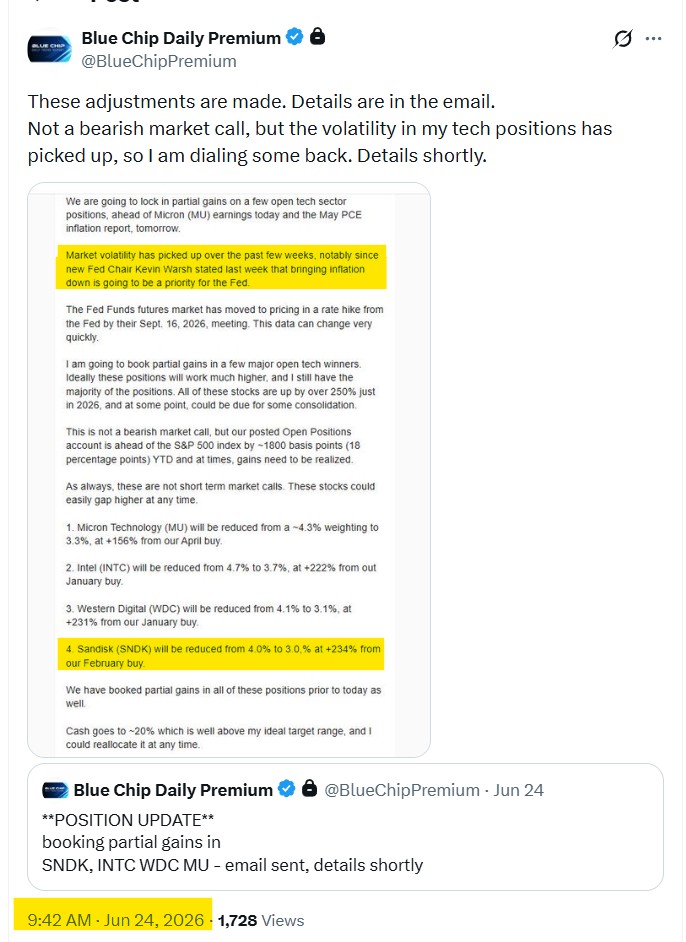686x942 pixels.
Task: Open the Blue Chip Daily Premium name at the top
Action: (181, 38)
